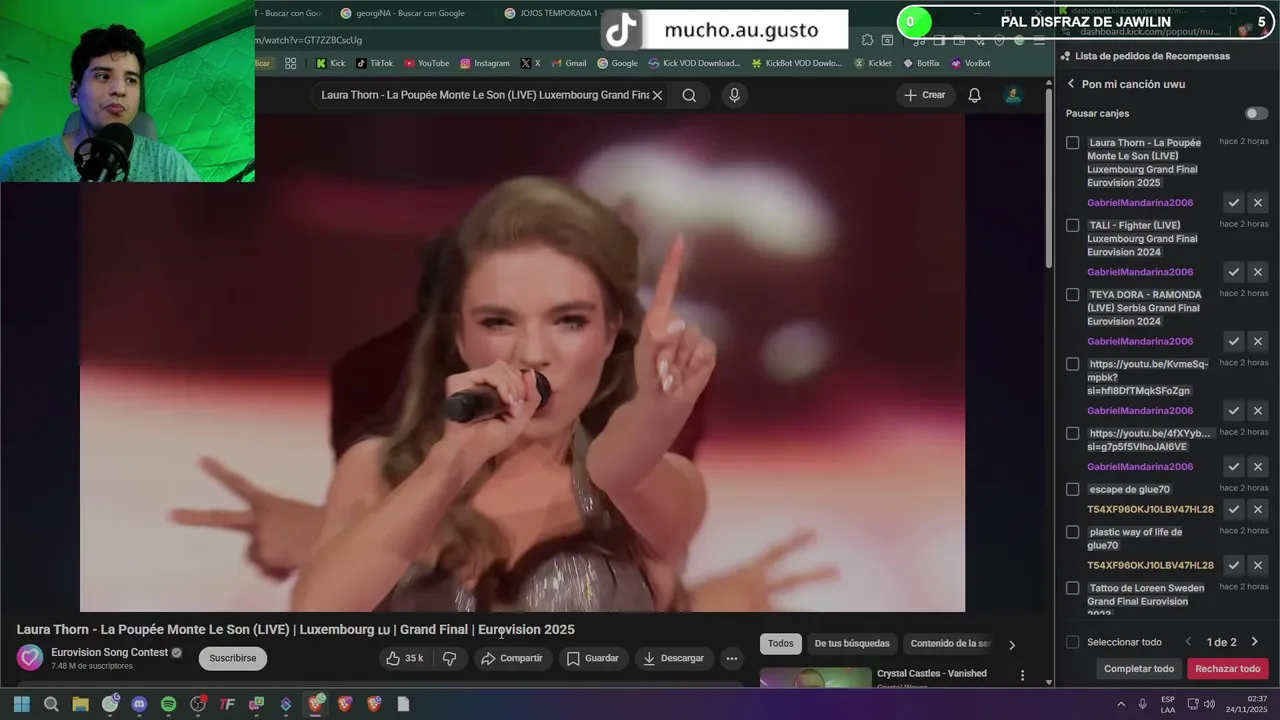Click the YouTube Crear button

pyautogui.click(x=925, y=95)
